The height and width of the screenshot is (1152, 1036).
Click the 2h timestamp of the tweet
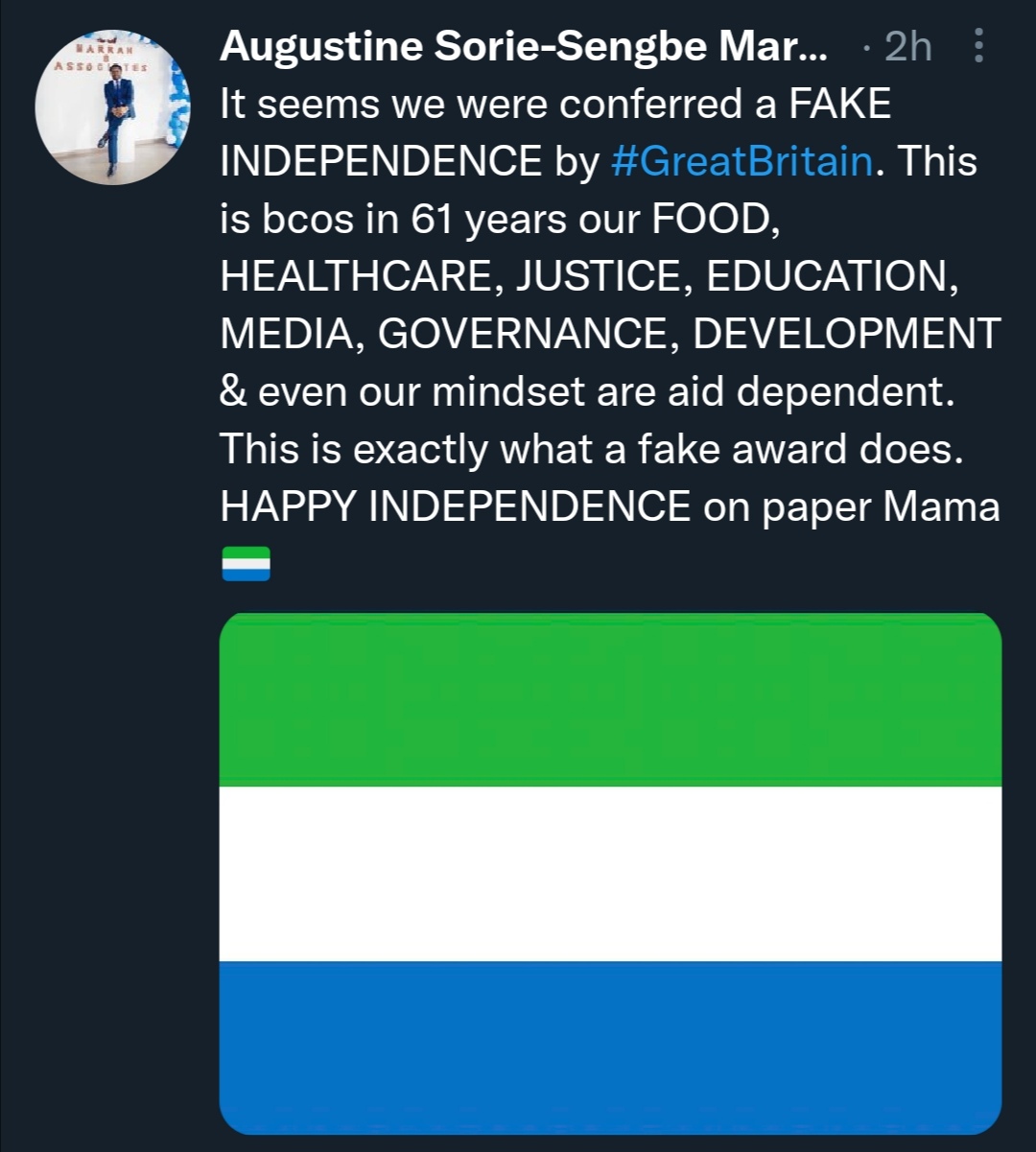click(907, 45)
